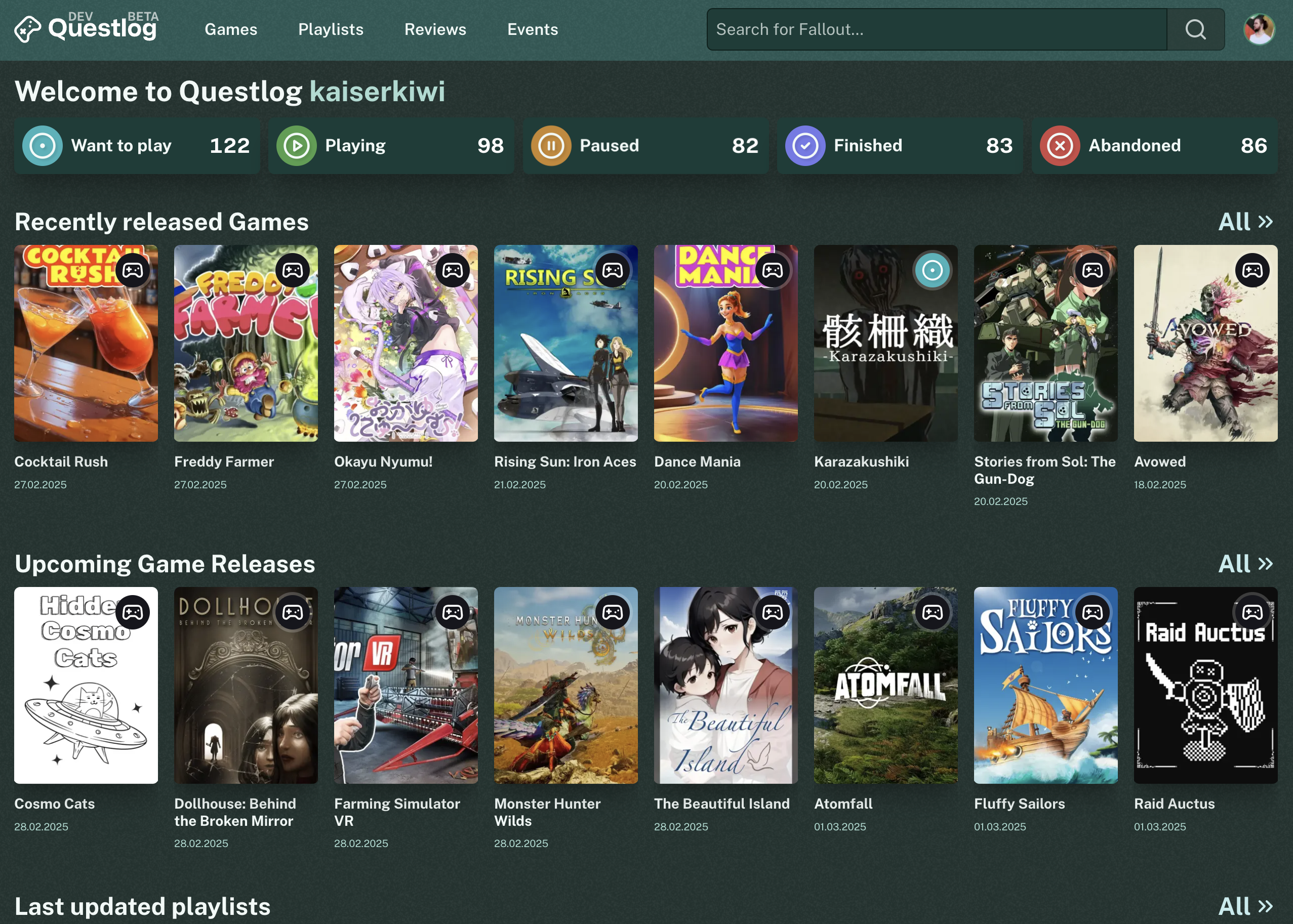Screen dimensions: 1293x924
Task: Click Dollhouse: Behind the Broken Mirror title
Action: point(235,812)
